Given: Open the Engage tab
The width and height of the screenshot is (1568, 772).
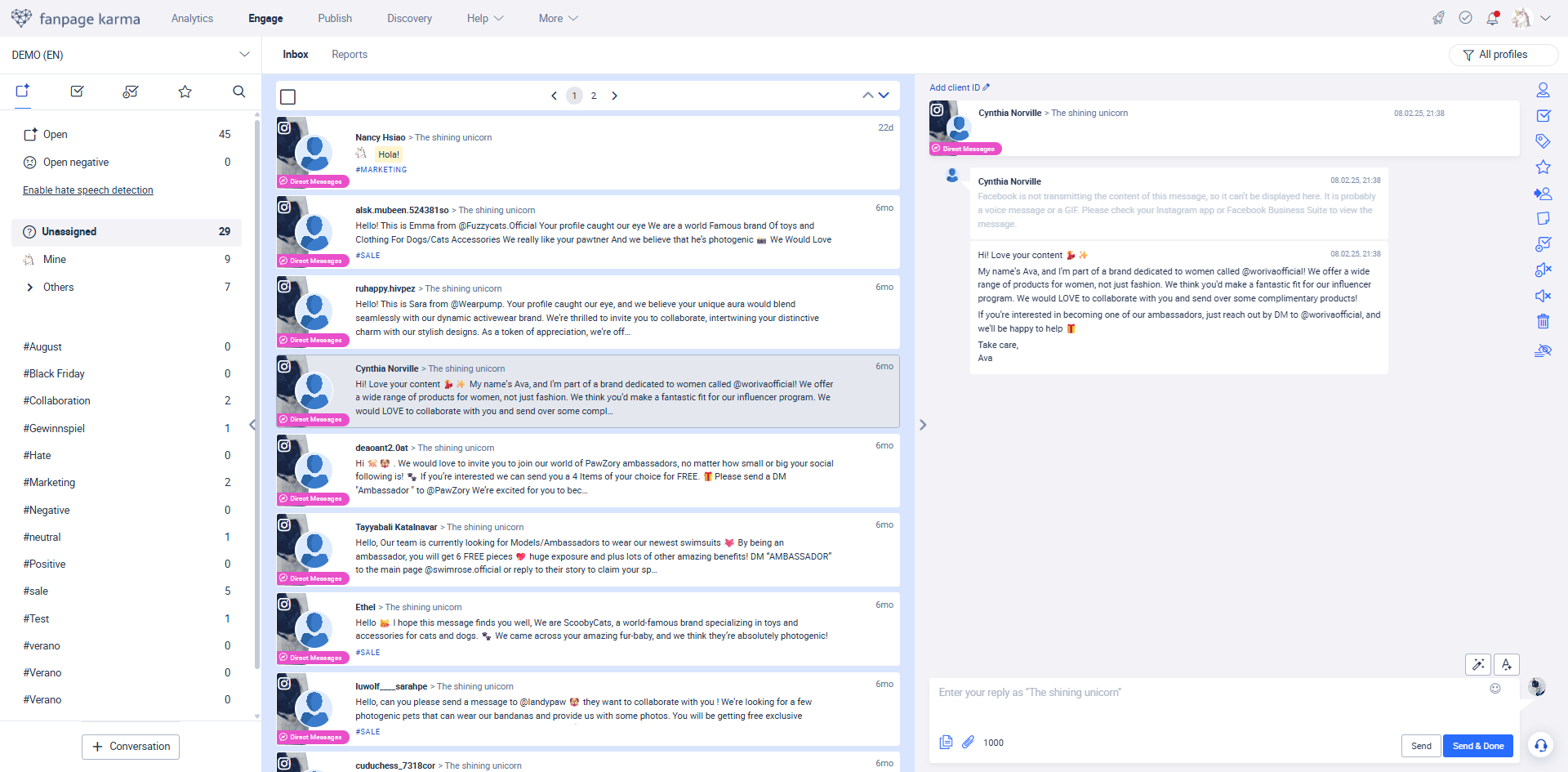Looking at the screenshot, I should tap(265, 18).
